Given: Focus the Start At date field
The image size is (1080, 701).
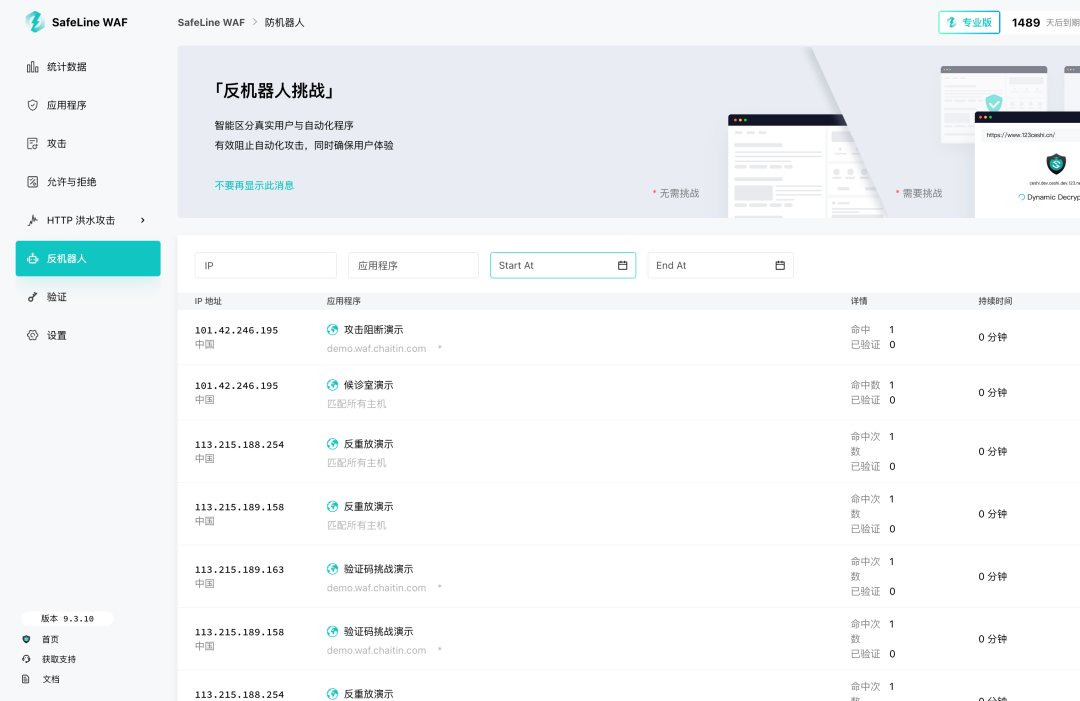Looking at the screenshot, I should [x=563, y=265].
